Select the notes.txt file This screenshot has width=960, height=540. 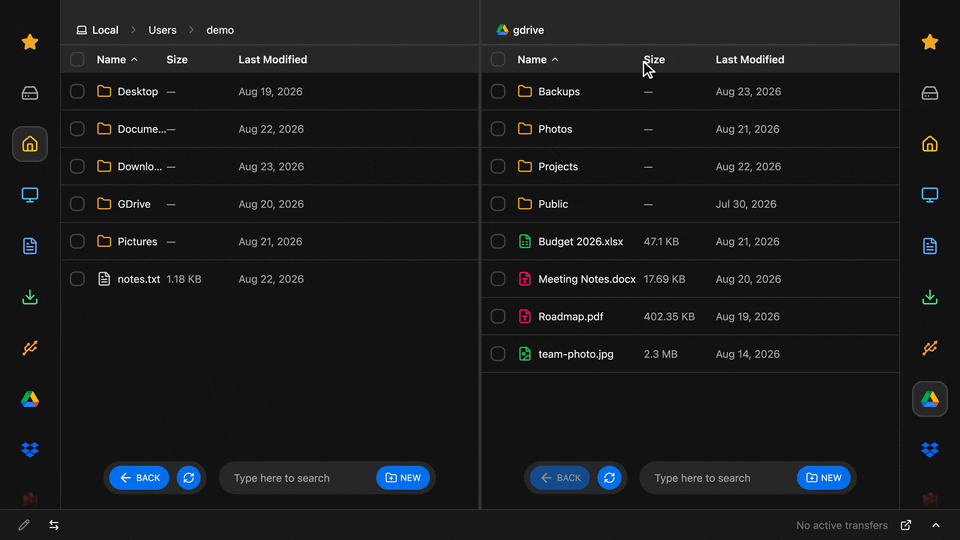pyautogui.click(x=269, y=279)
